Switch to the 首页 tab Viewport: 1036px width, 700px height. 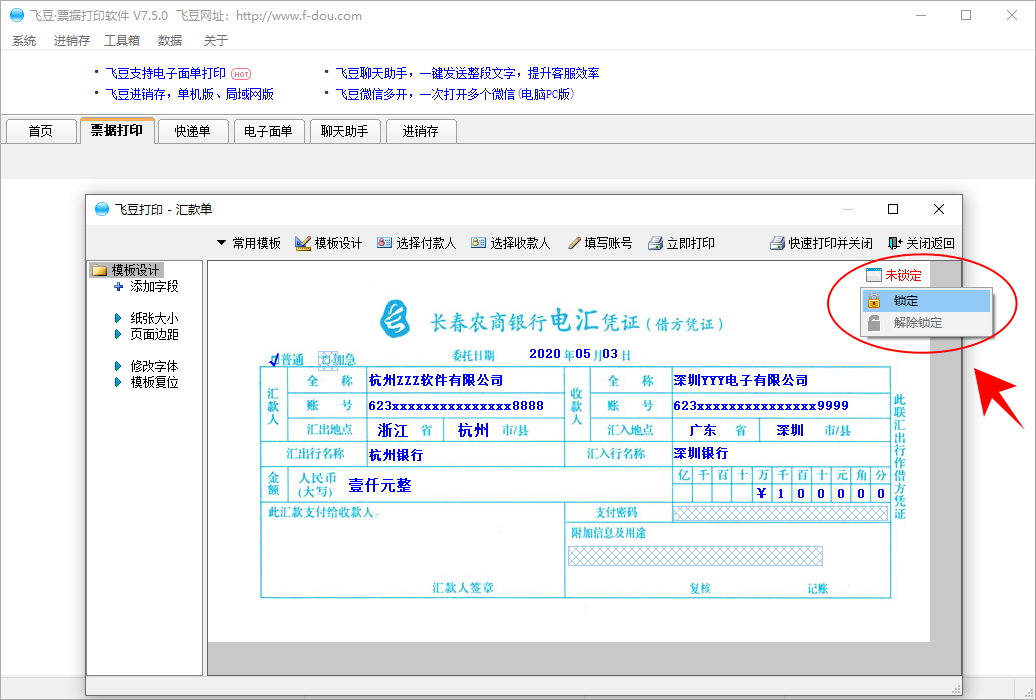[x=40, y=131]
